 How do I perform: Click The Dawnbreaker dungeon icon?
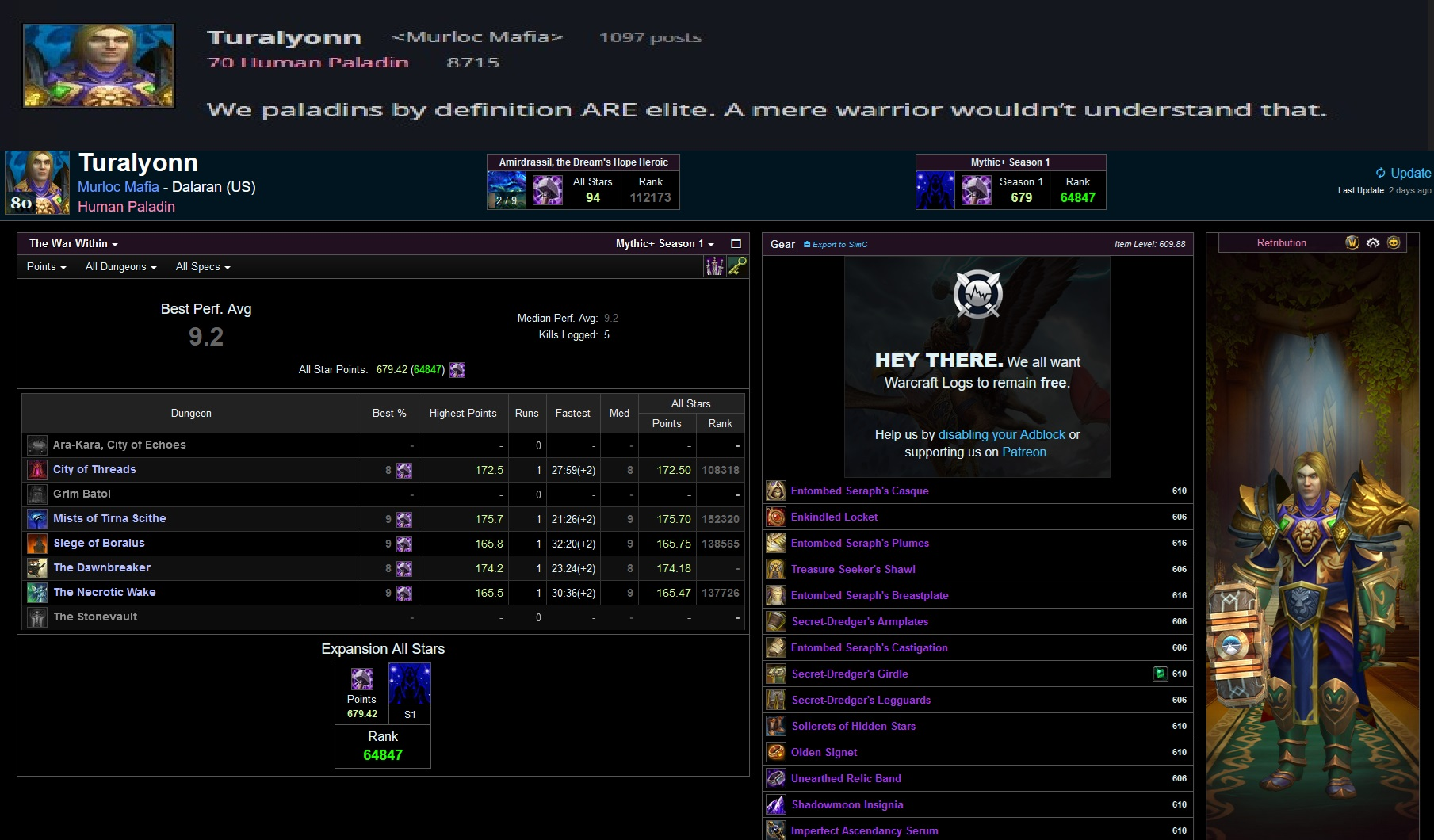coord(37,568)
